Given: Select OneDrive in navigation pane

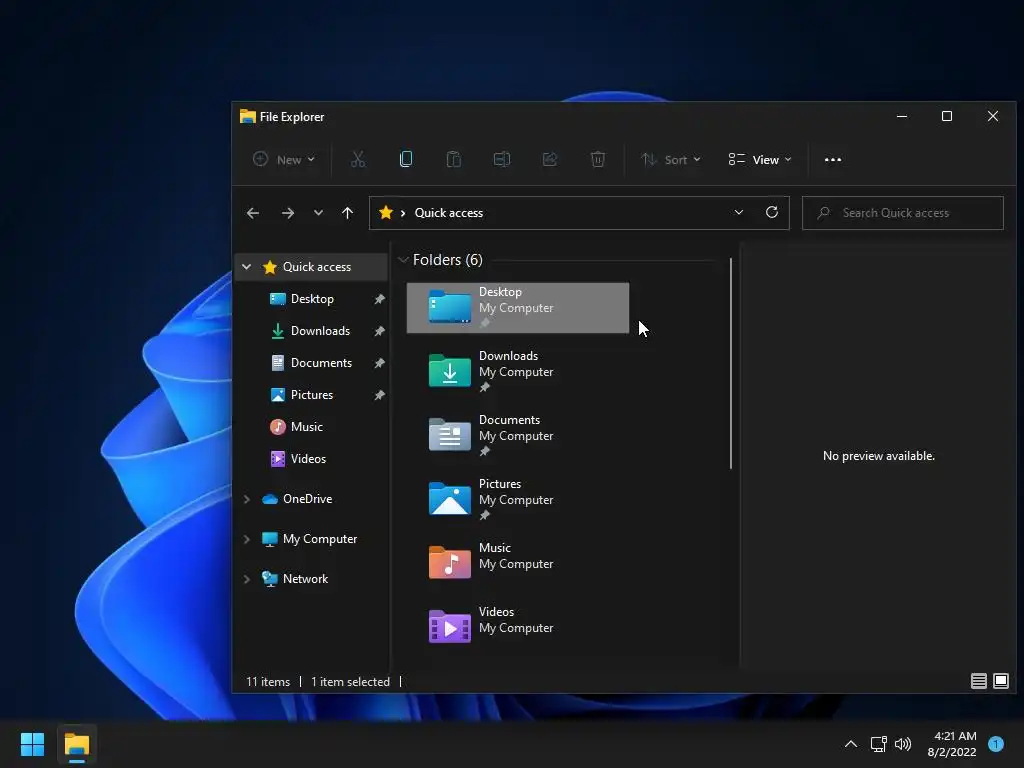Looking at the screenshot, I should click(x=307, y=499).
